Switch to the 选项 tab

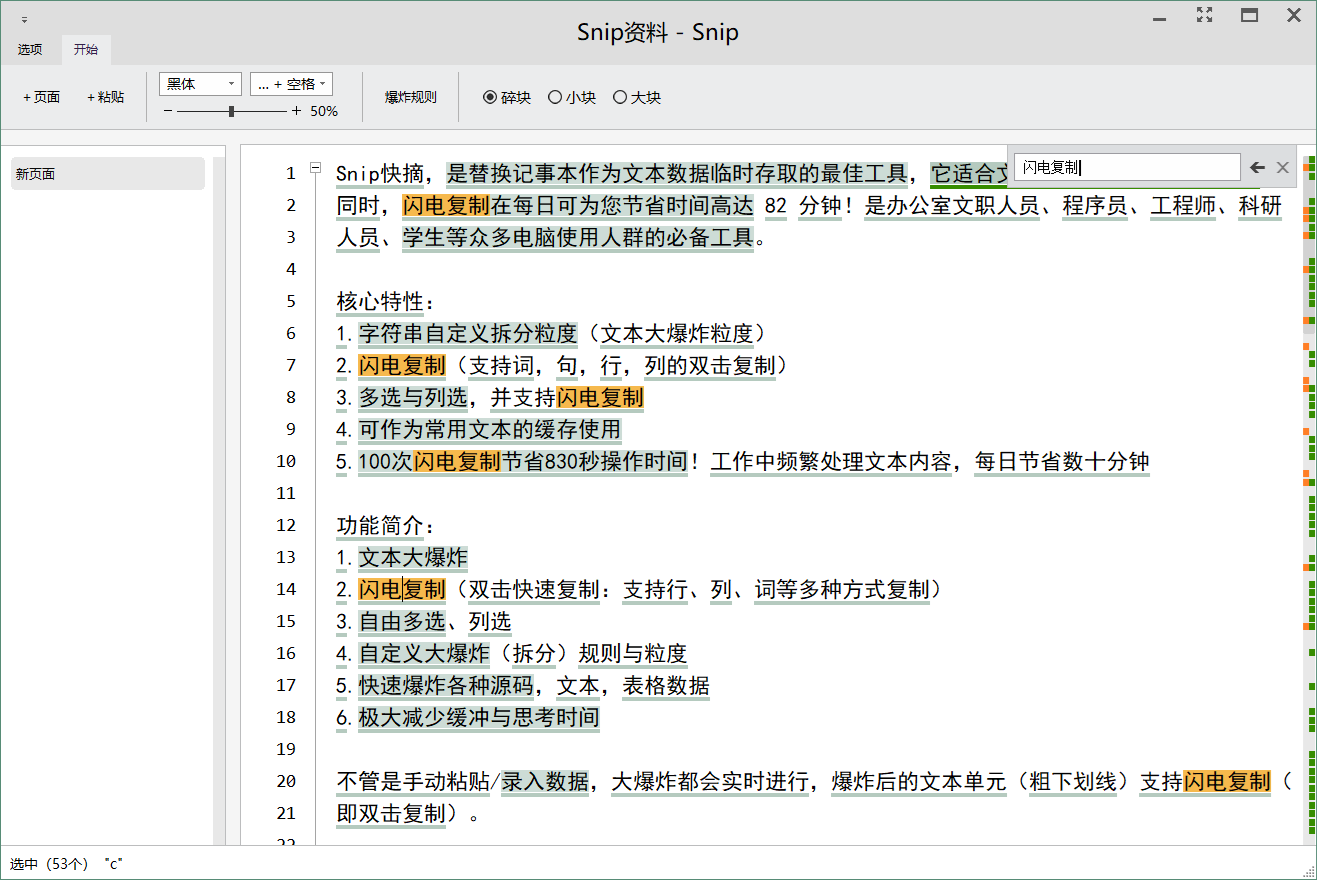click(x=30, y=49)
